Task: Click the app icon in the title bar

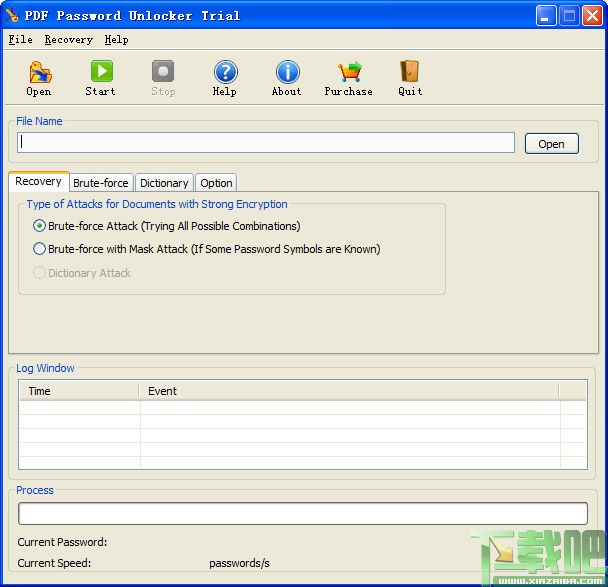Action: point(12,16)
